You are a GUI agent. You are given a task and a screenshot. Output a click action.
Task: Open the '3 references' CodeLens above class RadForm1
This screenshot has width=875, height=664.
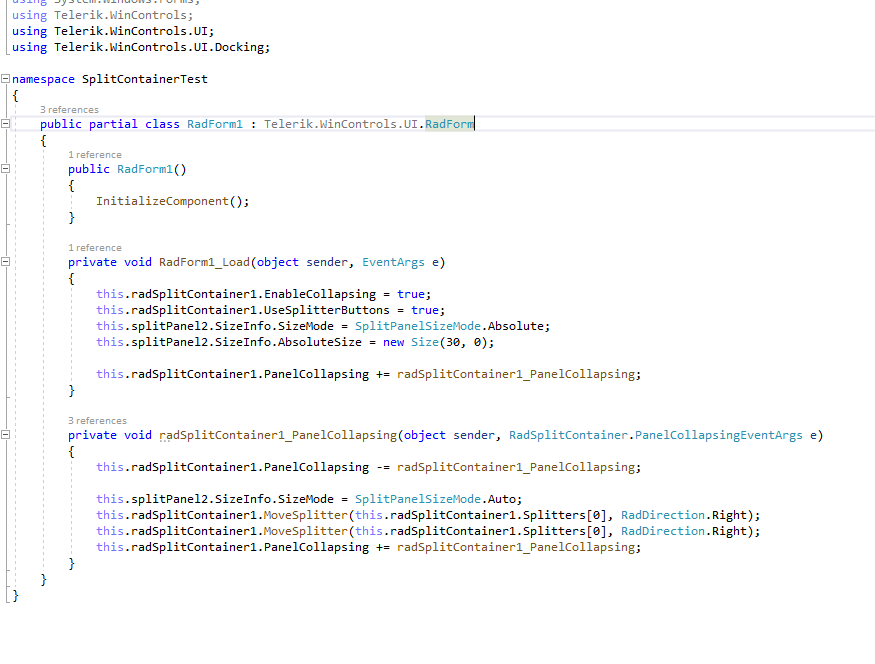(x=69, y=109)
